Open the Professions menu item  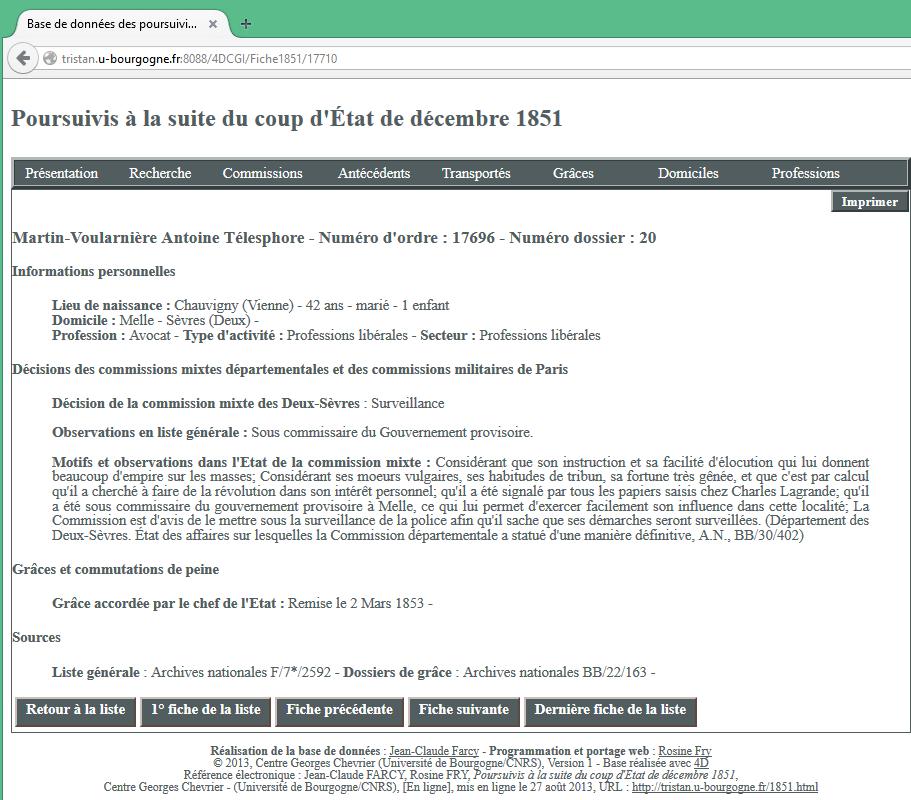(x=805, y=173)
